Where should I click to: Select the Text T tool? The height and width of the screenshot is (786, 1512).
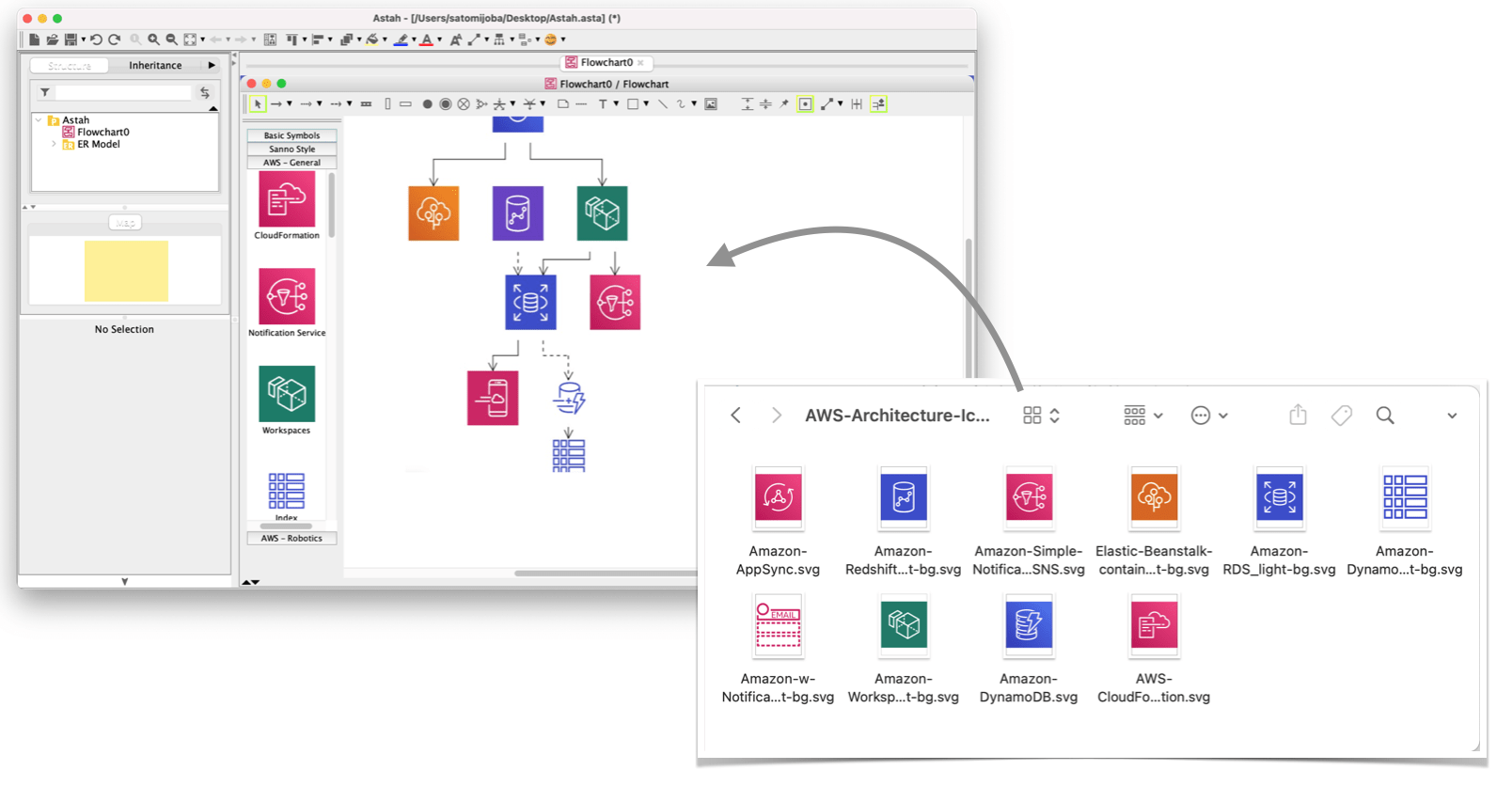[603, 103]
